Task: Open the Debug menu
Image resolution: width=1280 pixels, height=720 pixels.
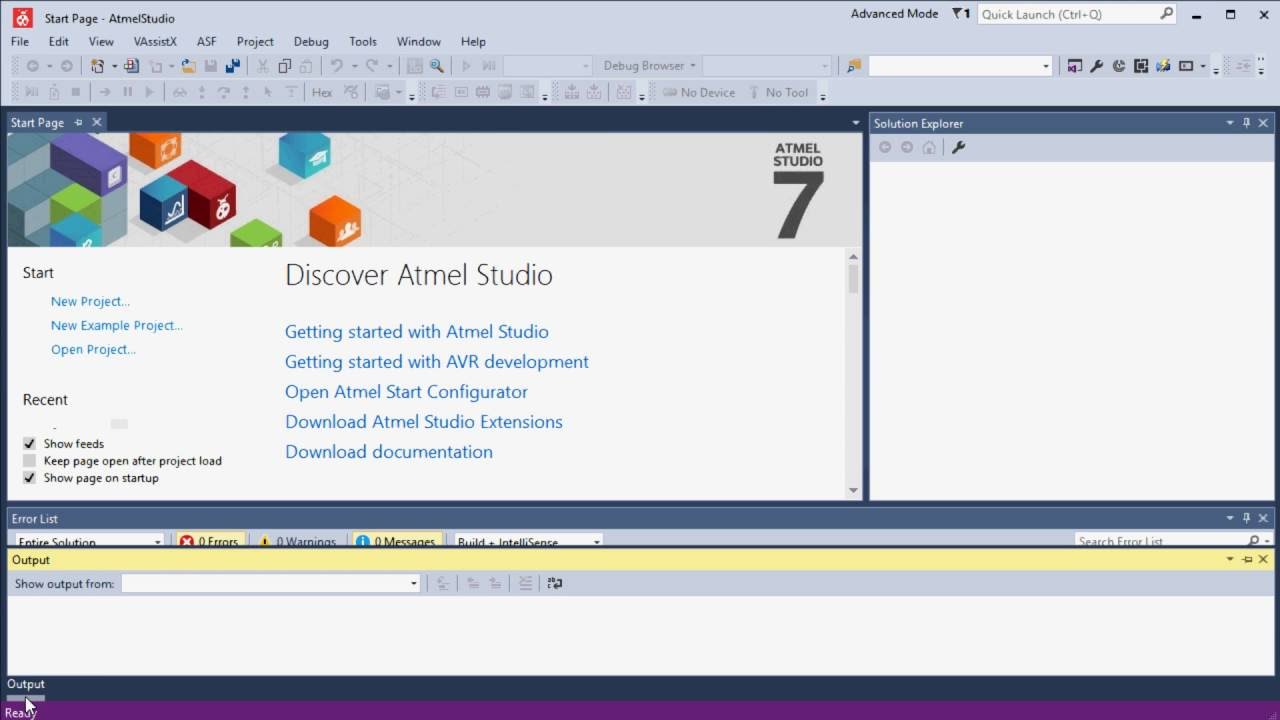Action: (311, 41)
